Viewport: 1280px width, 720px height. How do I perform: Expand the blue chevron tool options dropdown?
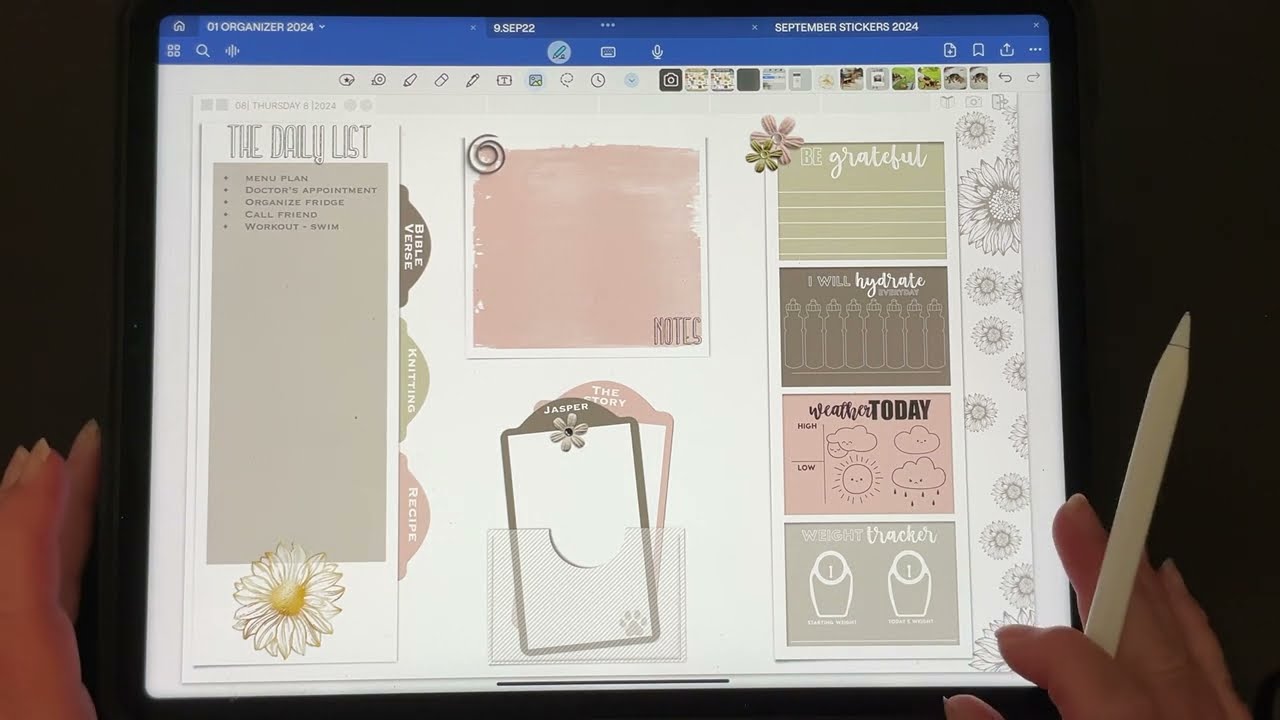[631, 80]
